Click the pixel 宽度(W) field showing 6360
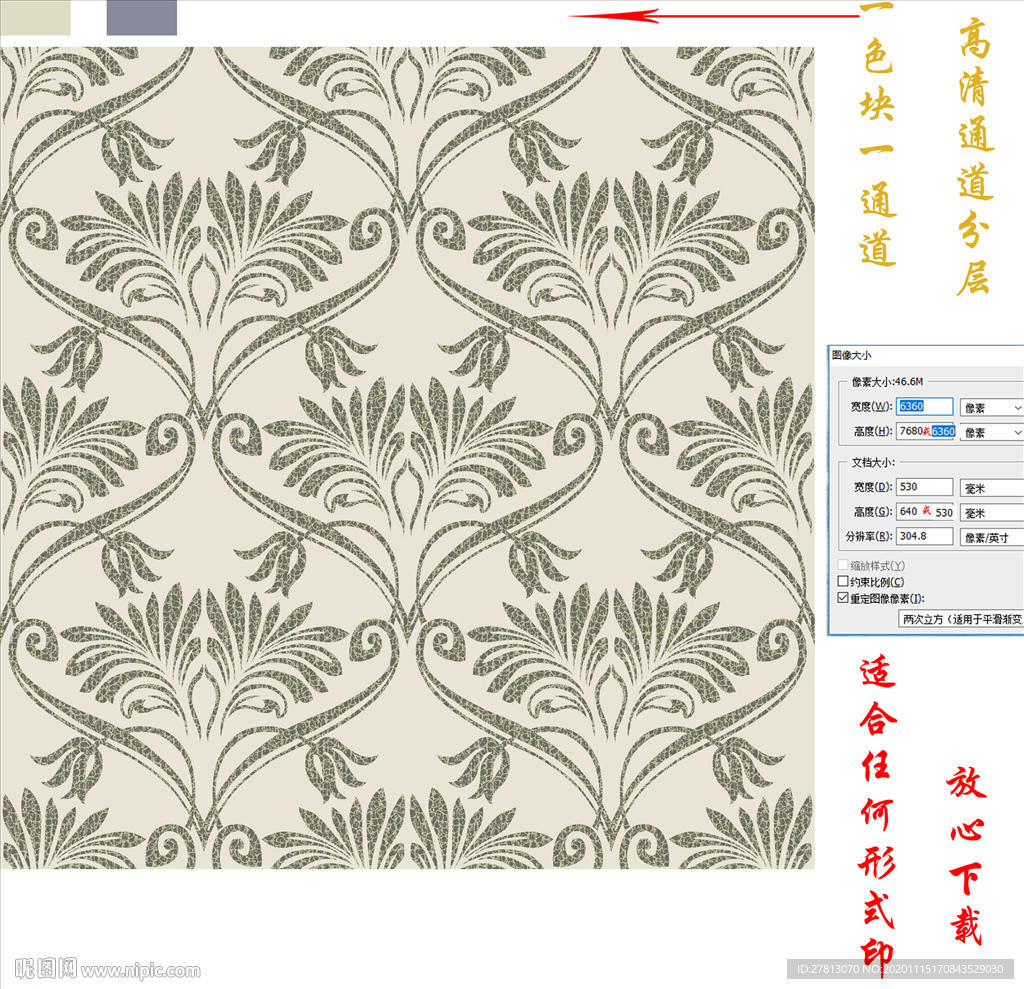Screen dimensions: 1024x989 (x=924, y=407)
